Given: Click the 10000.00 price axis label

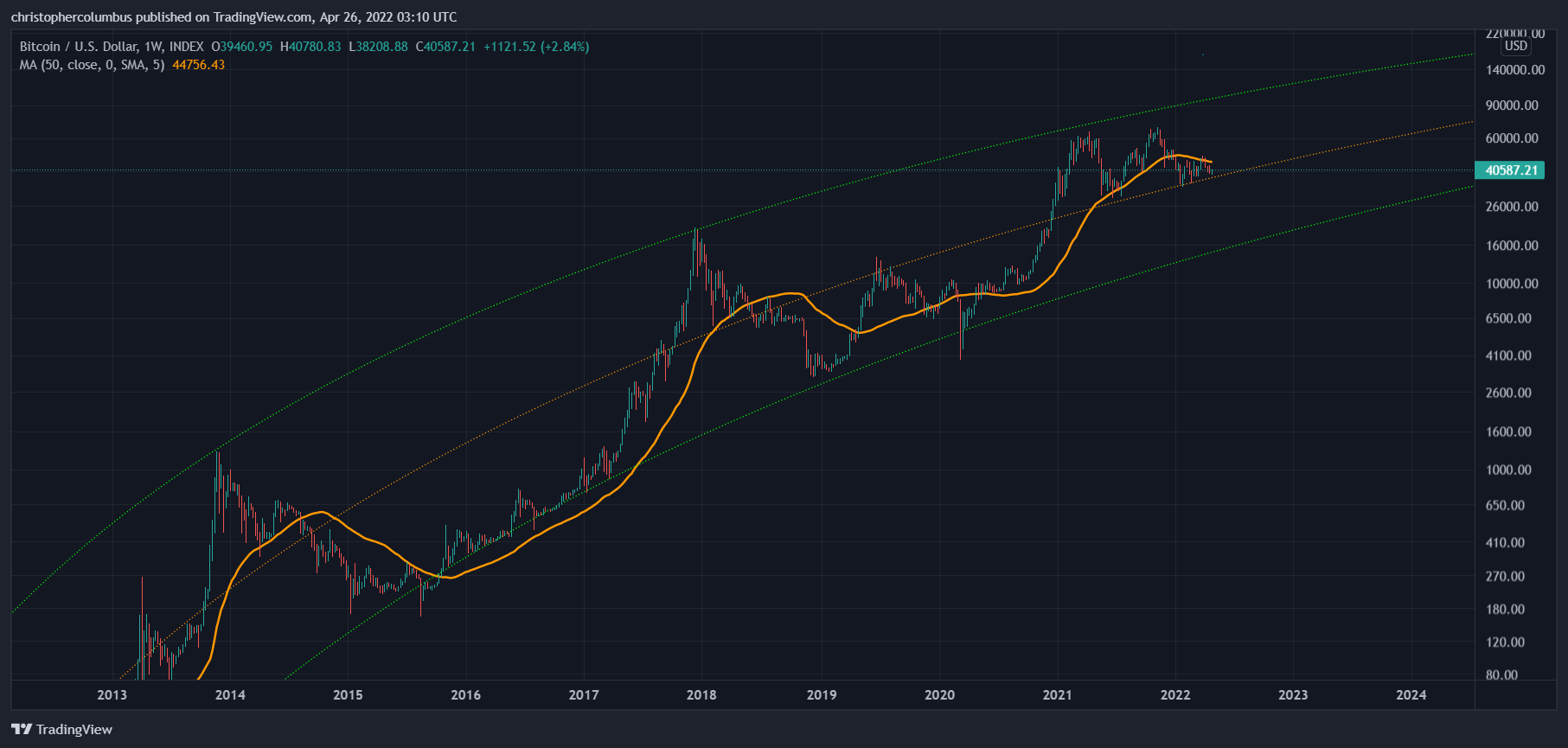Looking at the screenshot, I should click(x=1512, y=284).
